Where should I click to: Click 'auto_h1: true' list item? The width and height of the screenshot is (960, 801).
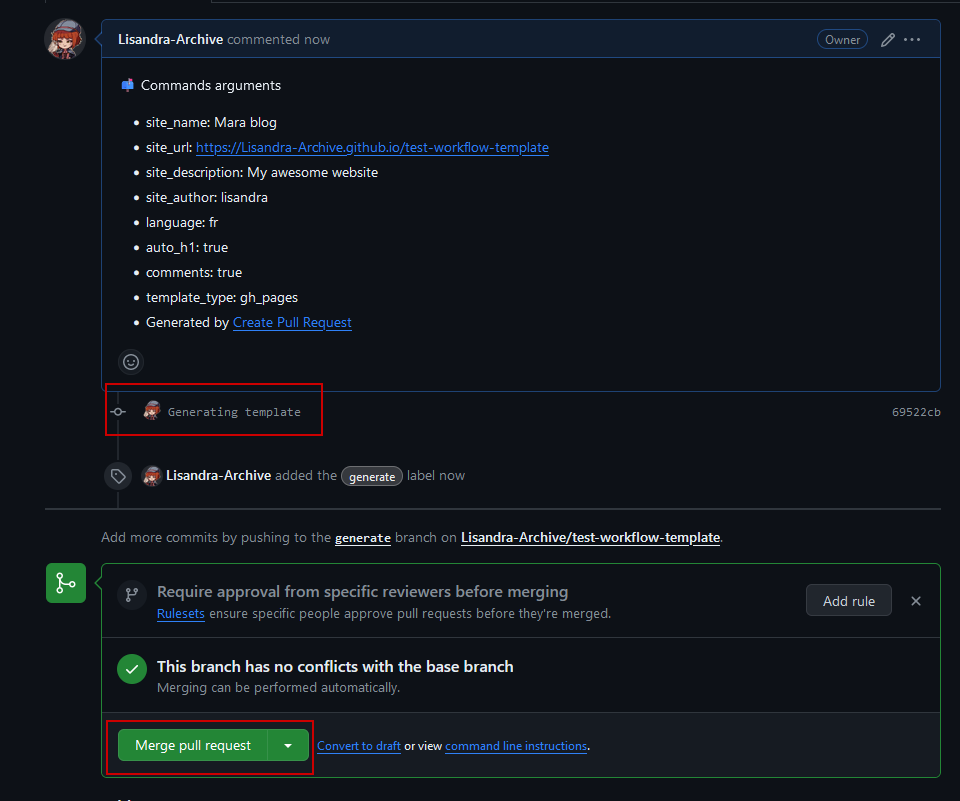(x=187, y=247)
